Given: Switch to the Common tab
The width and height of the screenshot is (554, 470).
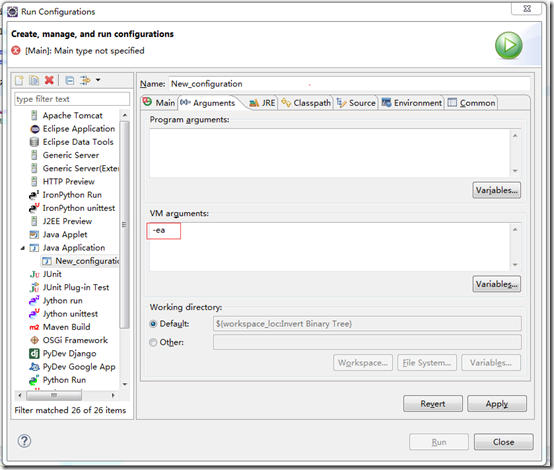Looking at the screenshot, I should click(471, 103).
